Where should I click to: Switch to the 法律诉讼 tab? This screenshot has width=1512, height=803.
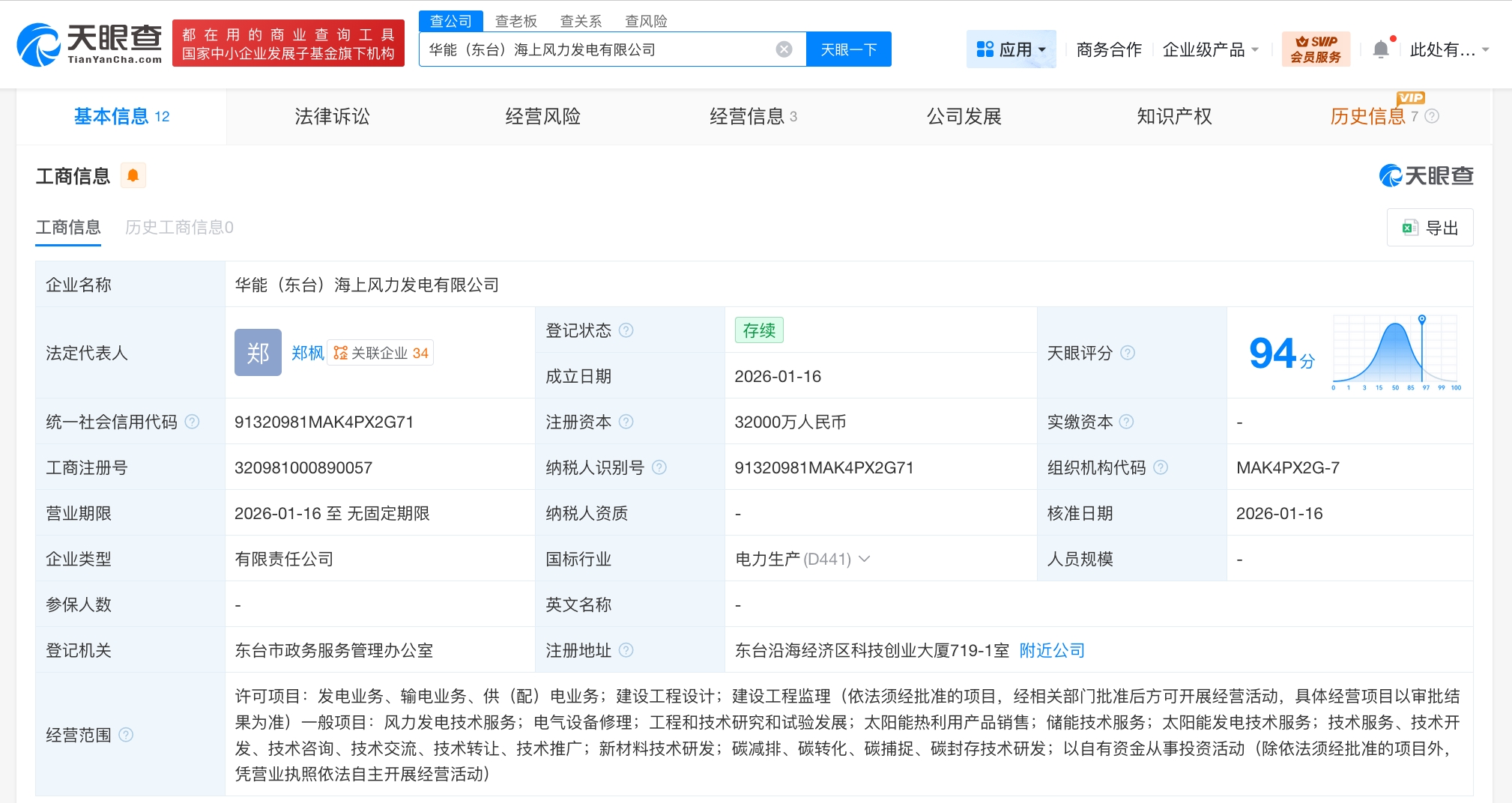[332, 116]
